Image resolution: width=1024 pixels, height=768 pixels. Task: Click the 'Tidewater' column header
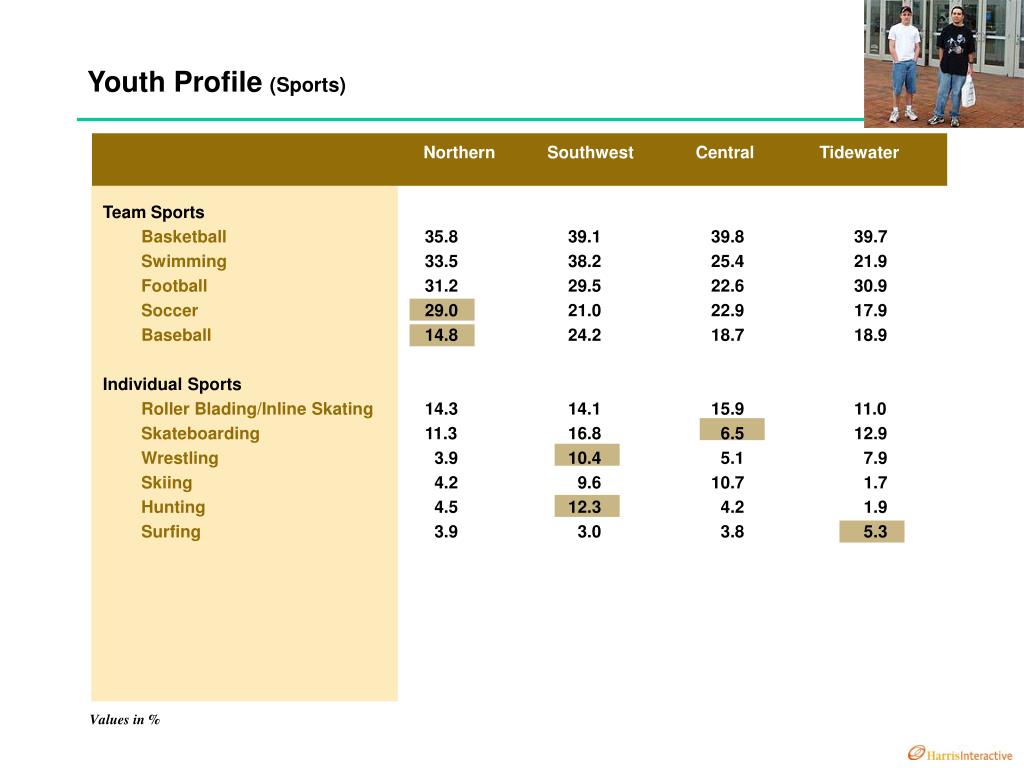point(859,153)
